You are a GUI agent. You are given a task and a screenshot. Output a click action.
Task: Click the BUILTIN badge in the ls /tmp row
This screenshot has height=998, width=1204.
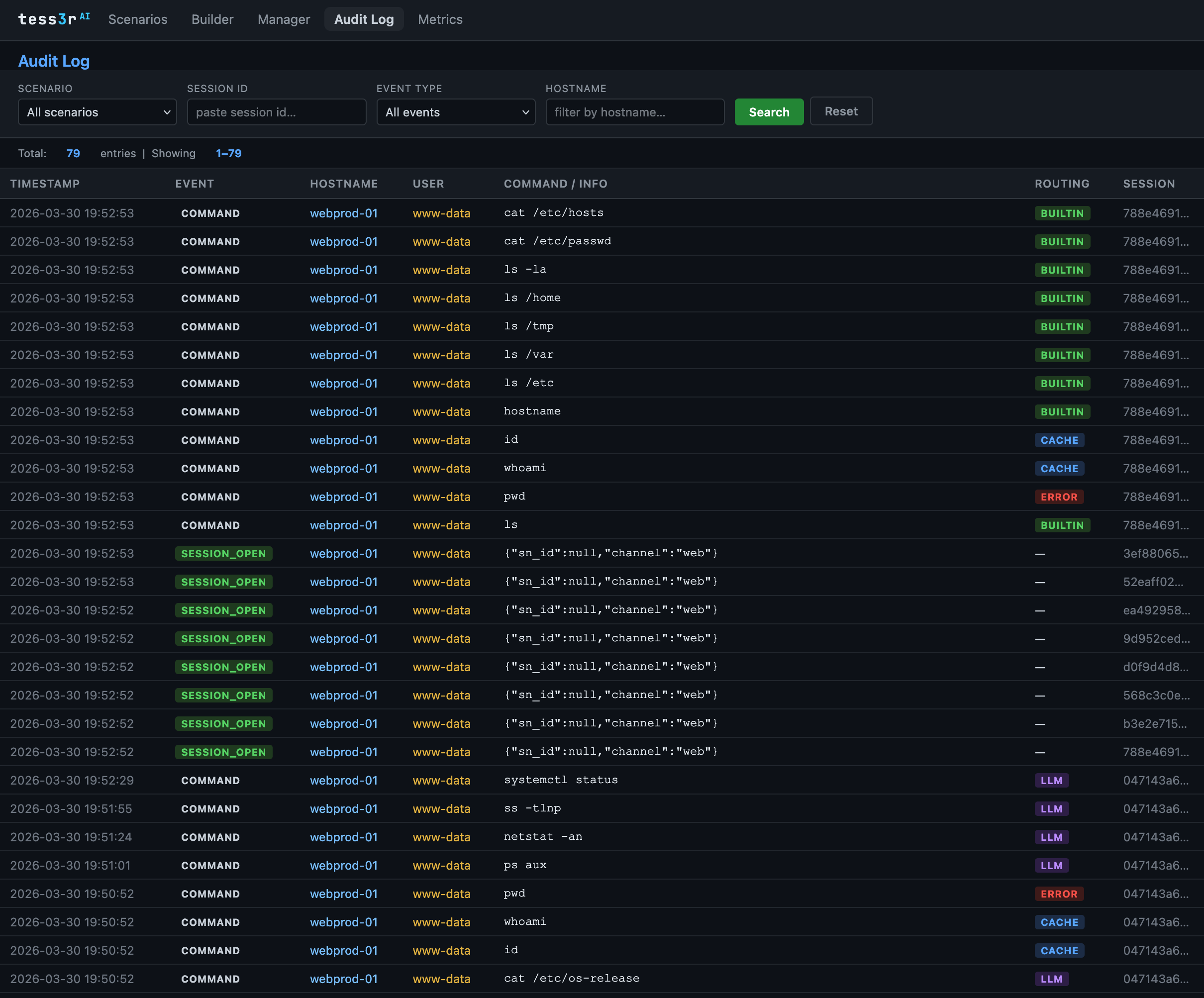point(1062,327)
